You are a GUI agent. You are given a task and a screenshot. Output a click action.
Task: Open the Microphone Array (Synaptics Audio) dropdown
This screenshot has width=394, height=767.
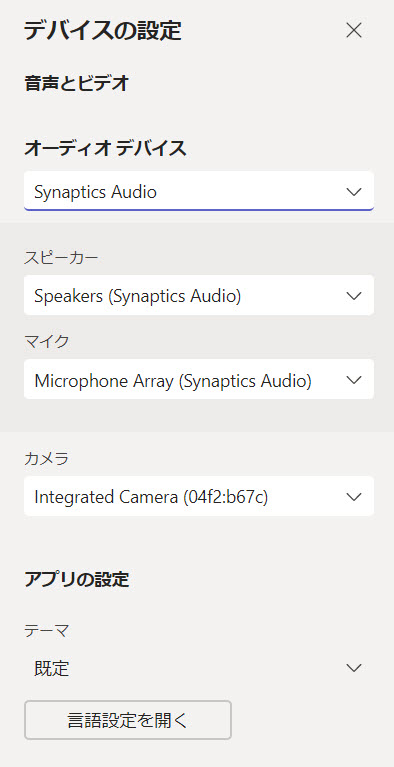pyautogui.click(x=199, y=379)
